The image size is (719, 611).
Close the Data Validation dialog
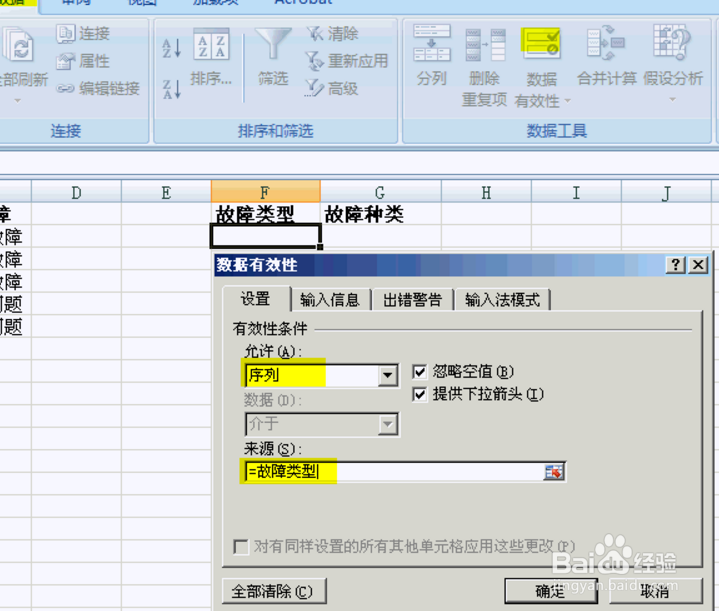(x=698, y=265)
